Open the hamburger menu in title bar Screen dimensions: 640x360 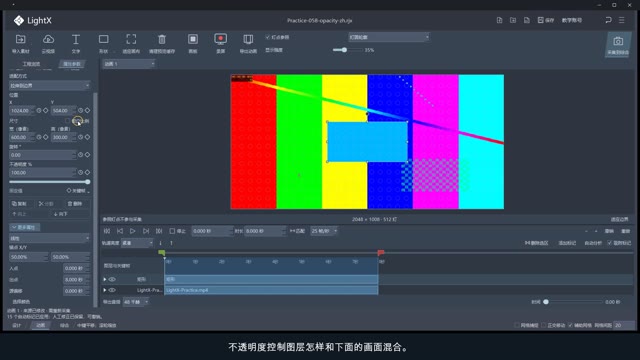tap(622, 20)
